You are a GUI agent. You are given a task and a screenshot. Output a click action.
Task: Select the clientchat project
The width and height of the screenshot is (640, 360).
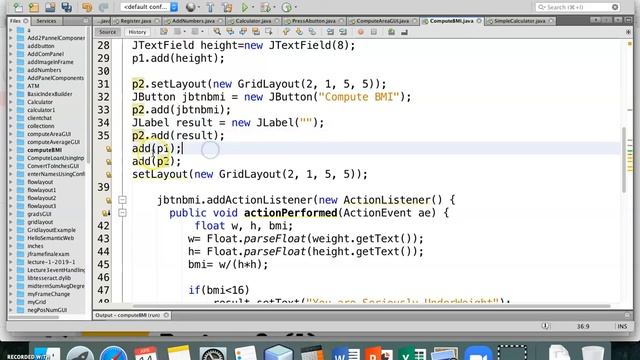click(x=39, y=118)
